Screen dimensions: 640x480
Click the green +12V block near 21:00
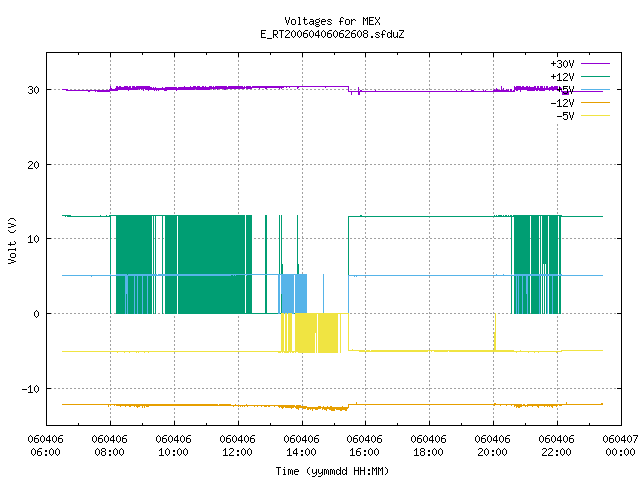[522, 264]
